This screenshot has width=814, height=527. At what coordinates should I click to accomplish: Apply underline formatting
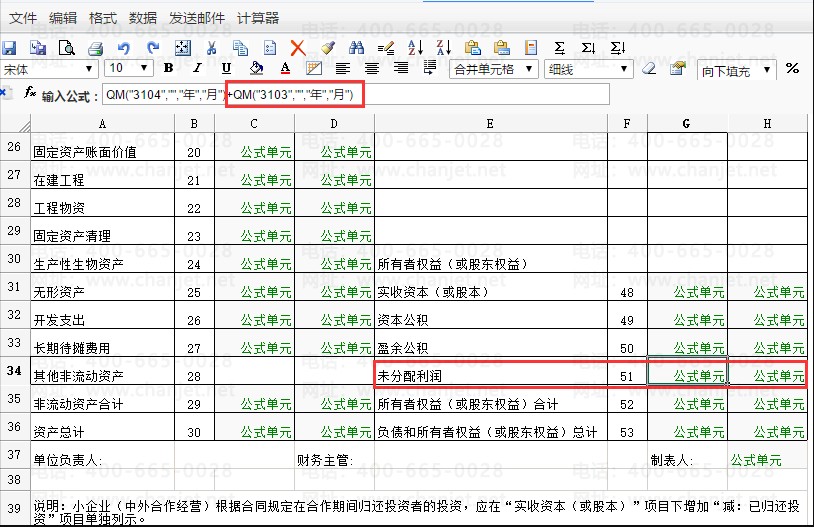pos(226,68)
